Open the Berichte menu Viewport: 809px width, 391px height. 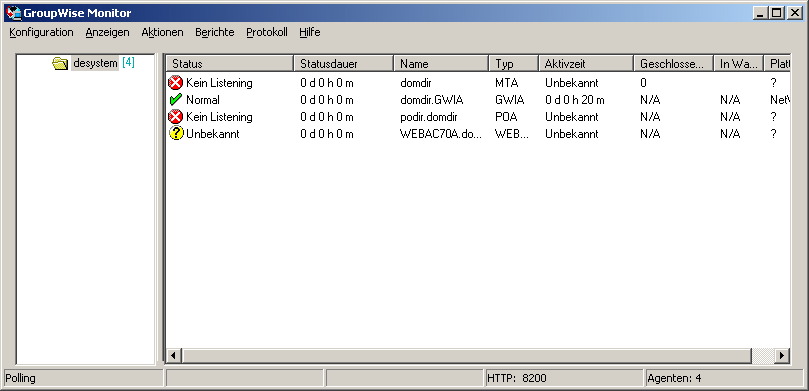point(215,32)
